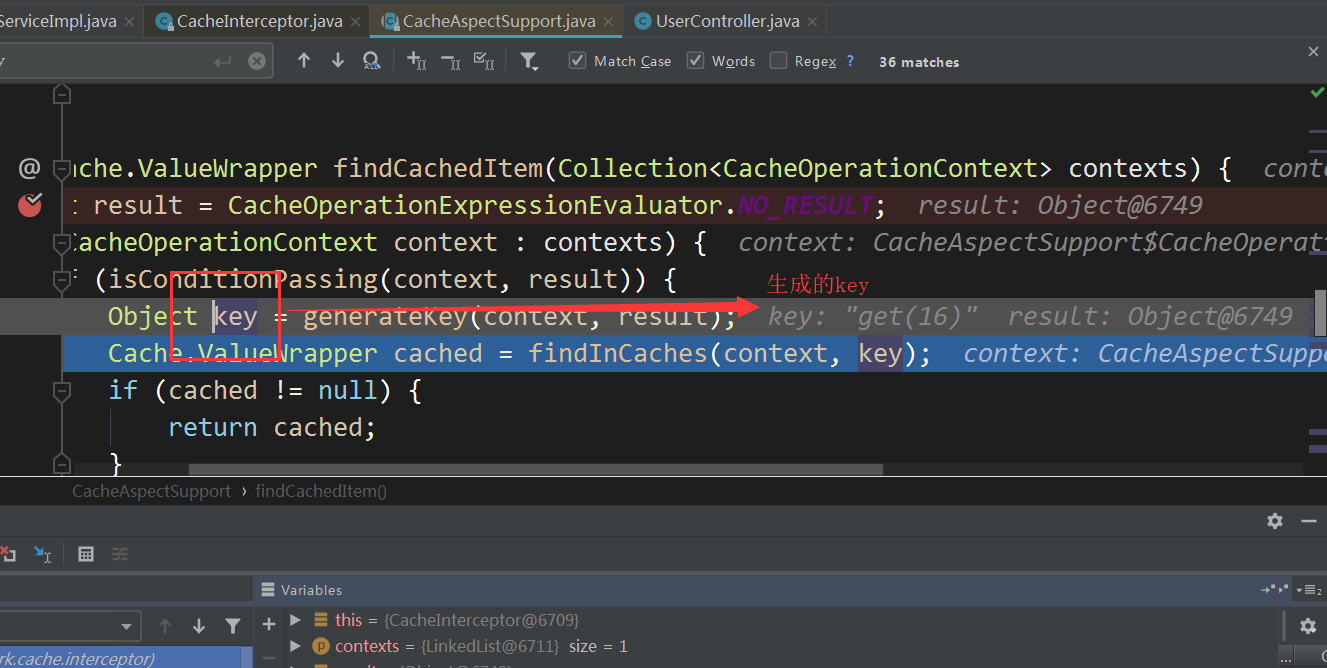Close the UserController.java tab
This screenshot has width=1327, height=668.
tap(814, 21)
